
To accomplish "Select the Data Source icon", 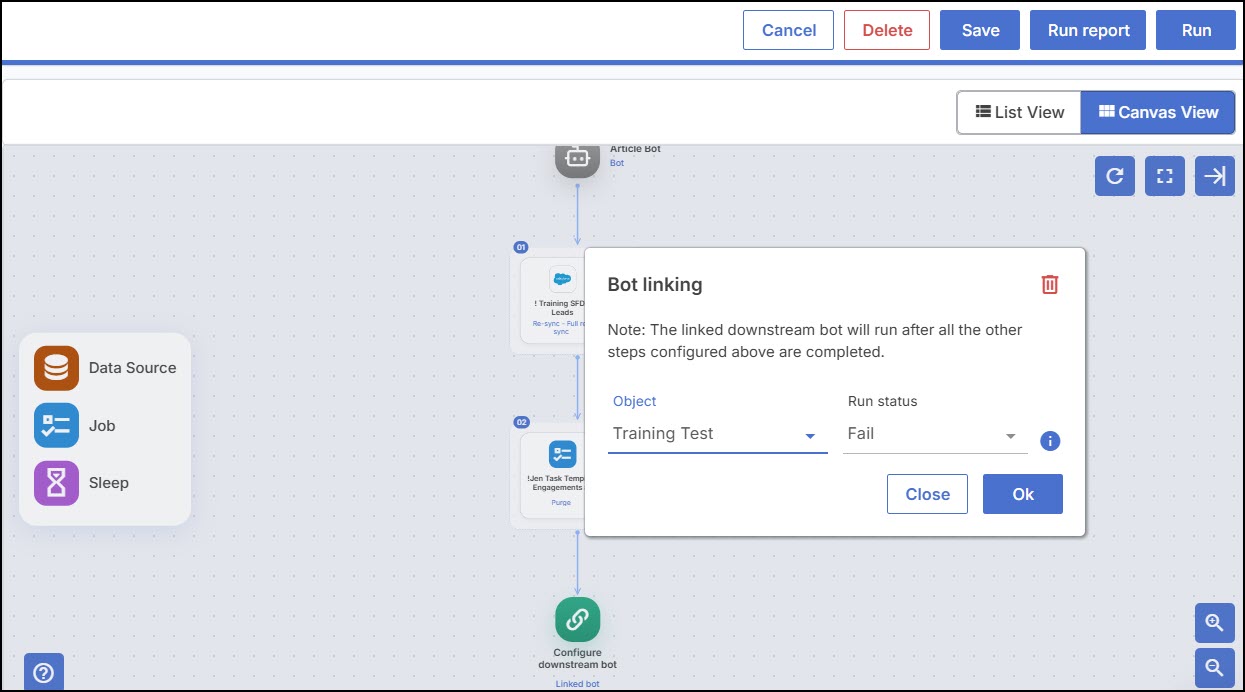I will tap(56, 368).
